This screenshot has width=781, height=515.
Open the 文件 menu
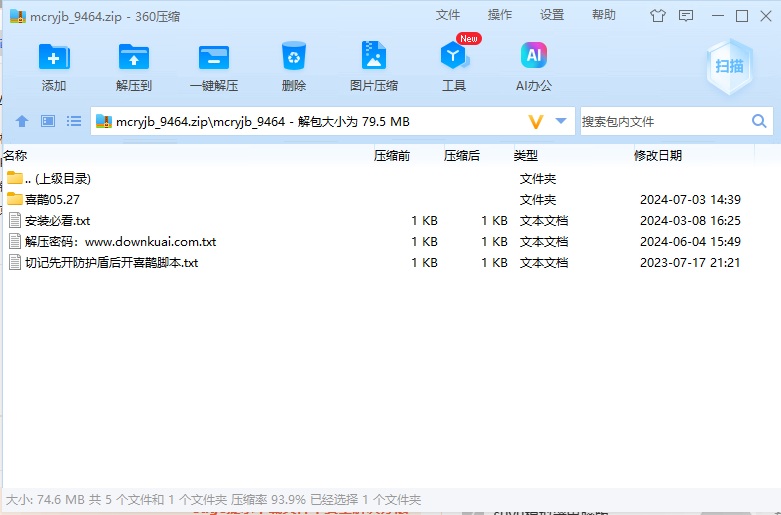pyautogui.click(x=447, y=15)
